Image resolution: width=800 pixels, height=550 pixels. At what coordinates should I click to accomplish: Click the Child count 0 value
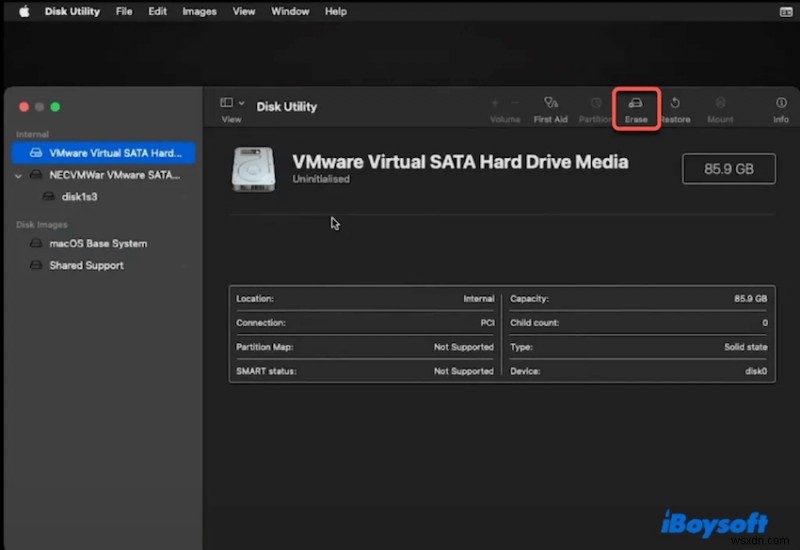[x=765, y=322]
